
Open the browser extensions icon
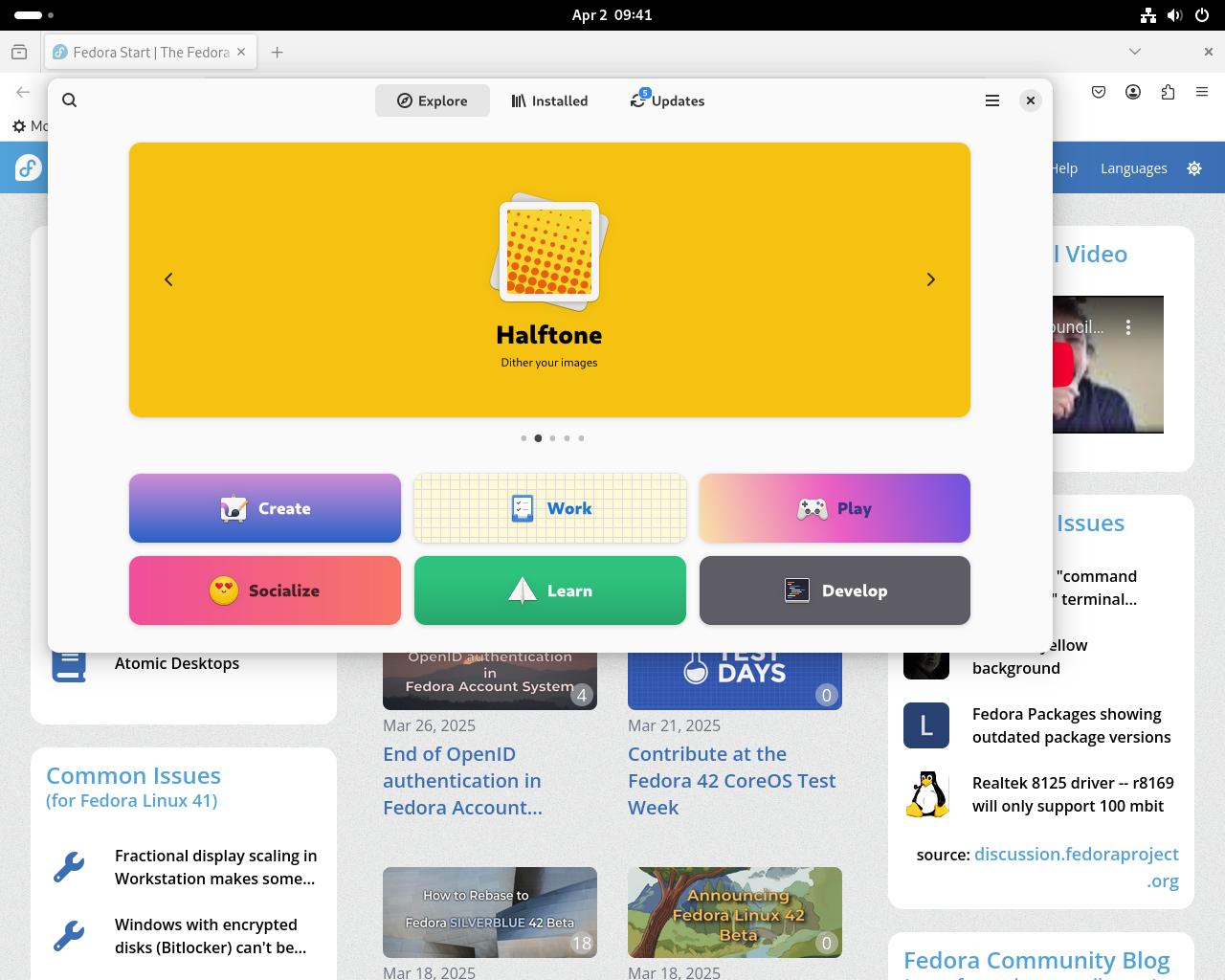tap(1168, 92)
